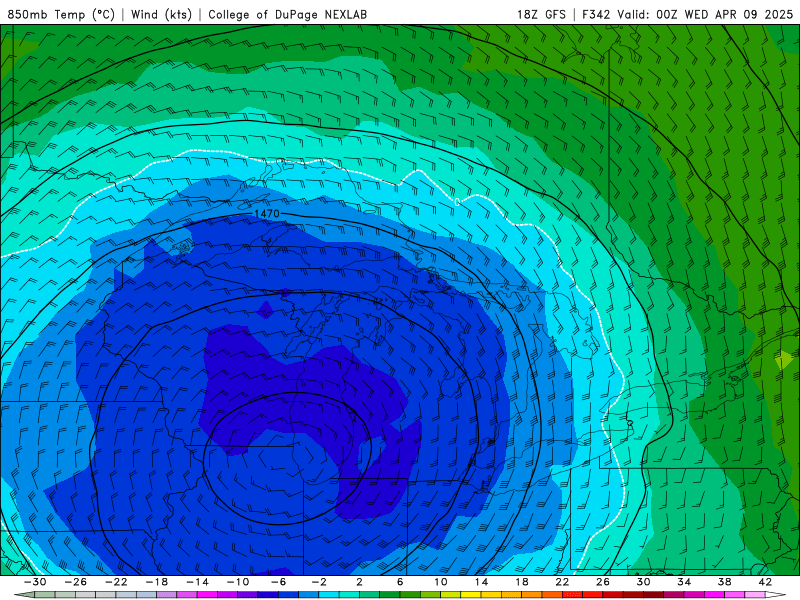Click the '-2' colorbar scale label
800x600 pixels.
[x=319, y=582]
